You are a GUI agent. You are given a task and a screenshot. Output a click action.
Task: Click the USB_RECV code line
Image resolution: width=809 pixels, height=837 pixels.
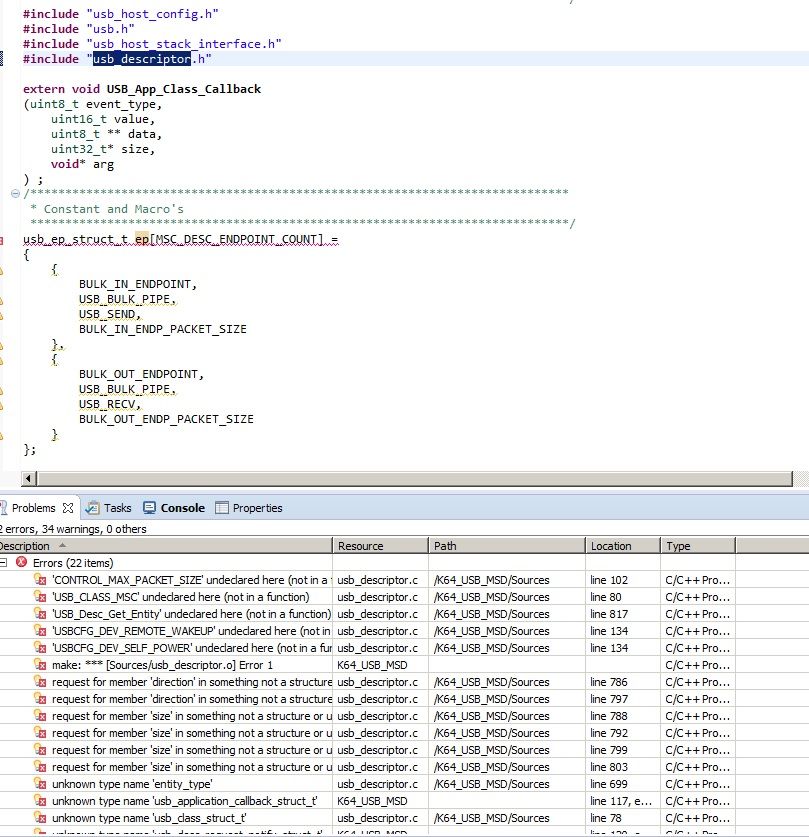[109, 404]
